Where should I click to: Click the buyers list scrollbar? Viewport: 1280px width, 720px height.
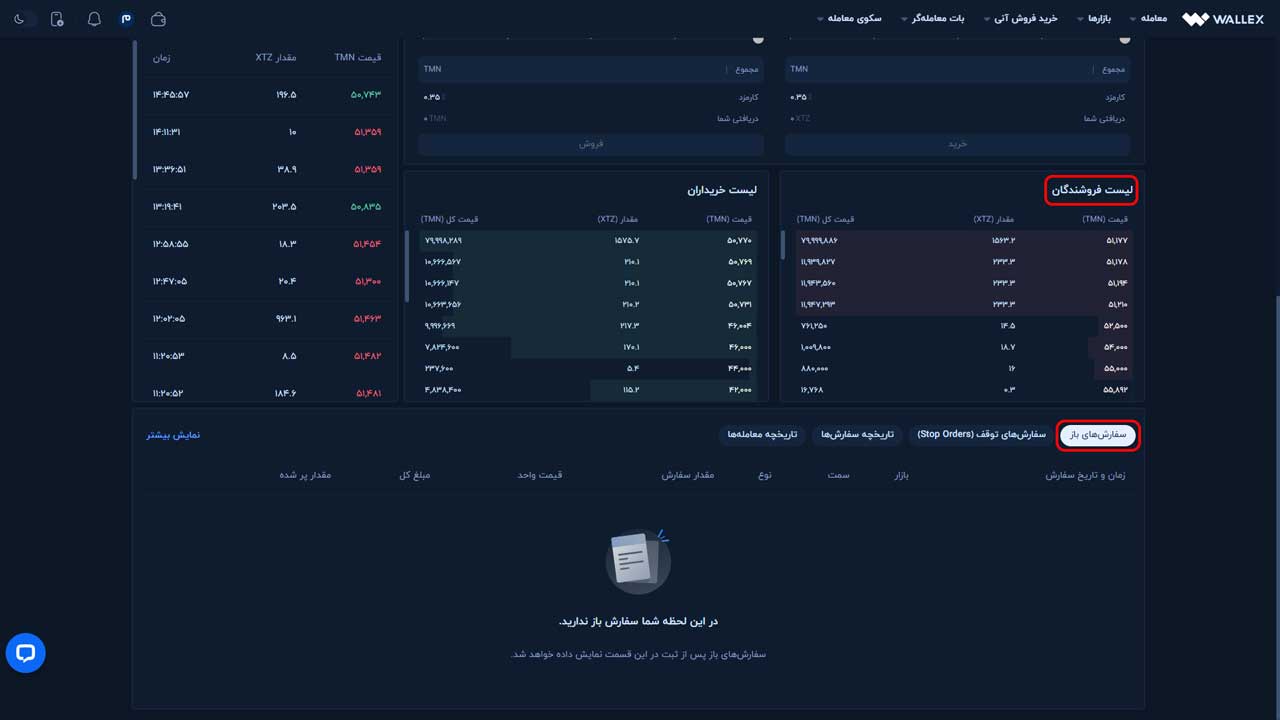[406, 266]
